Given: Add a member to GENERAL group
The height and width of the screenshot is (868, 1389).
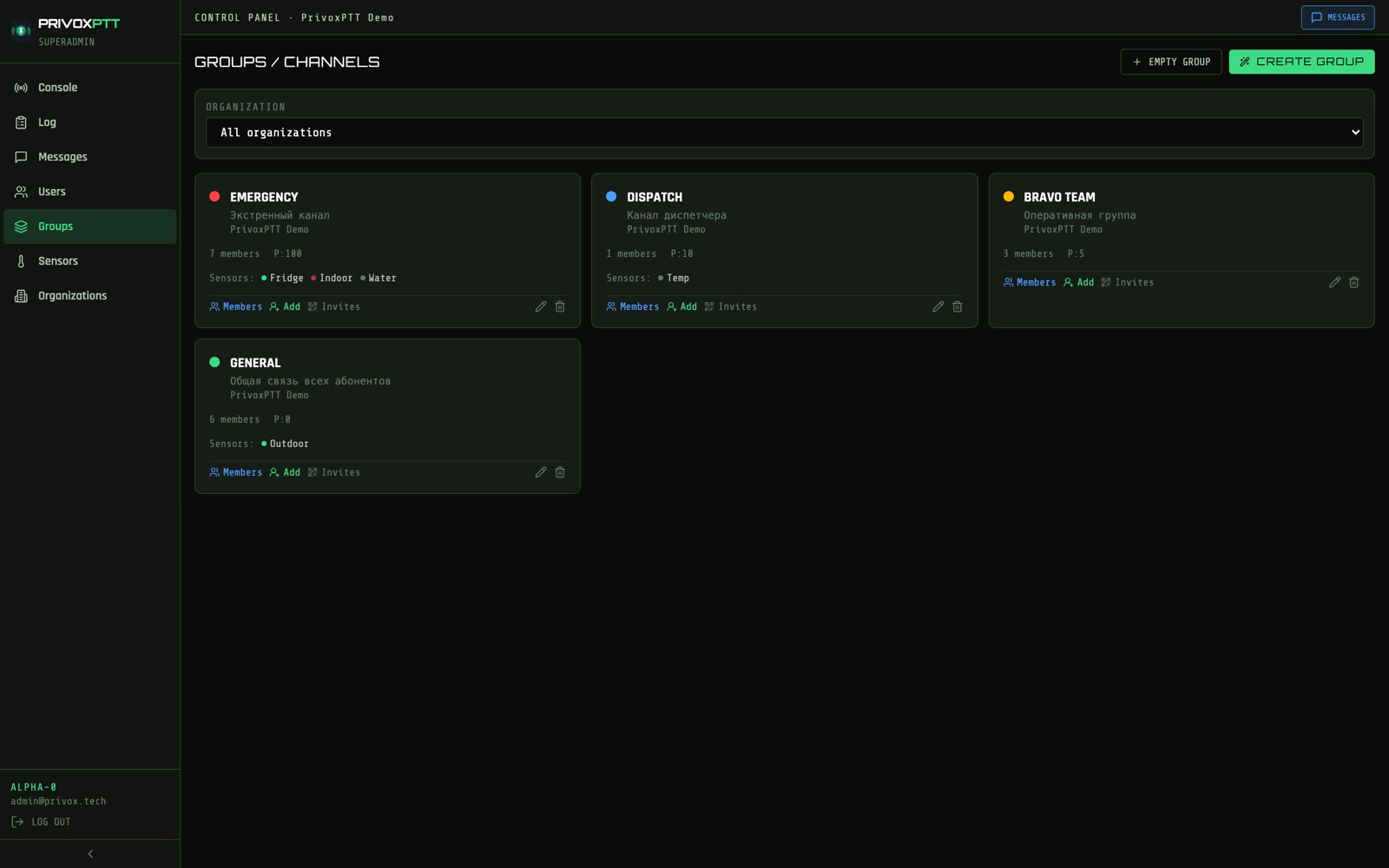Looking at the screenshot, I should 285,472.
